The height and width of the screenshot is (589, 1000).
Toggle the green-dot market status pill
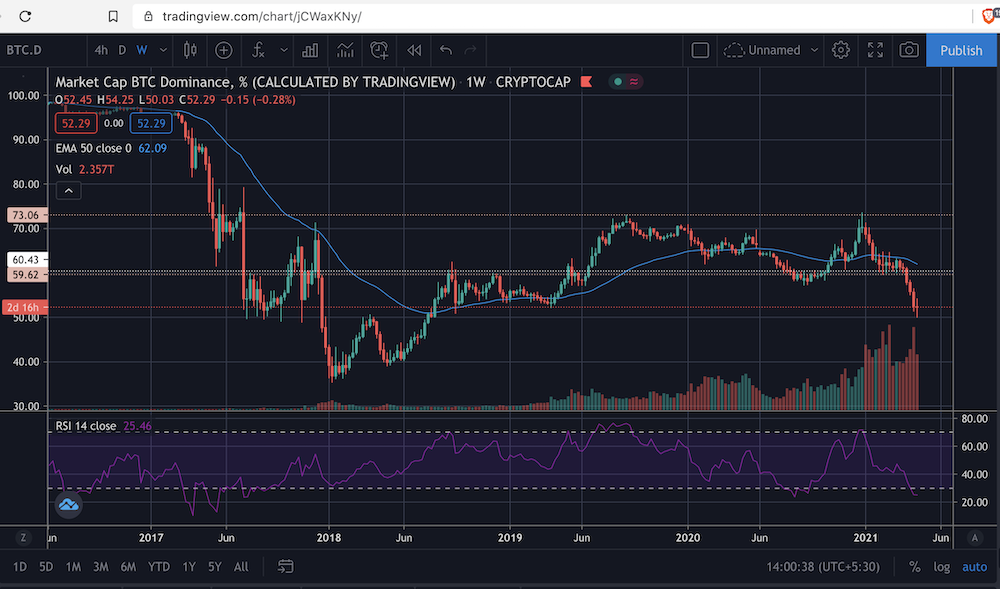tap(625, 82)
